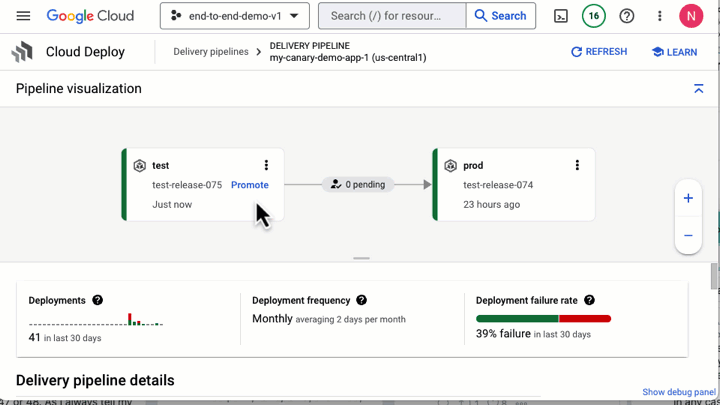Collapse the Pipeline visualization section

pos(698,89)
